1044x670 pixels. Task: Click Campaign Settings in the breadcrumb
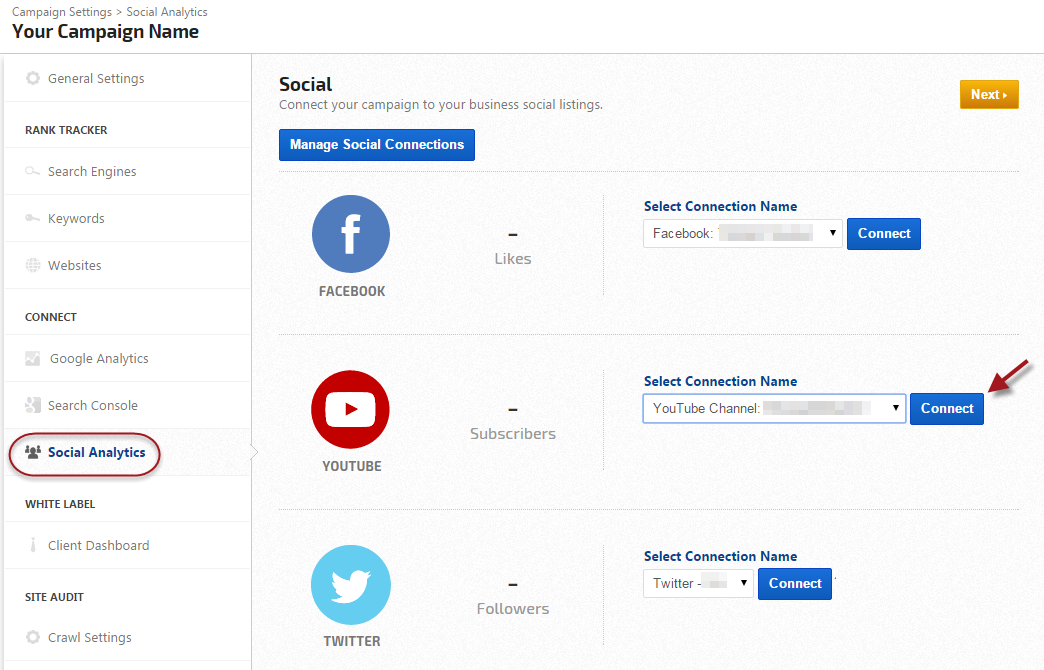click(62, 12)
